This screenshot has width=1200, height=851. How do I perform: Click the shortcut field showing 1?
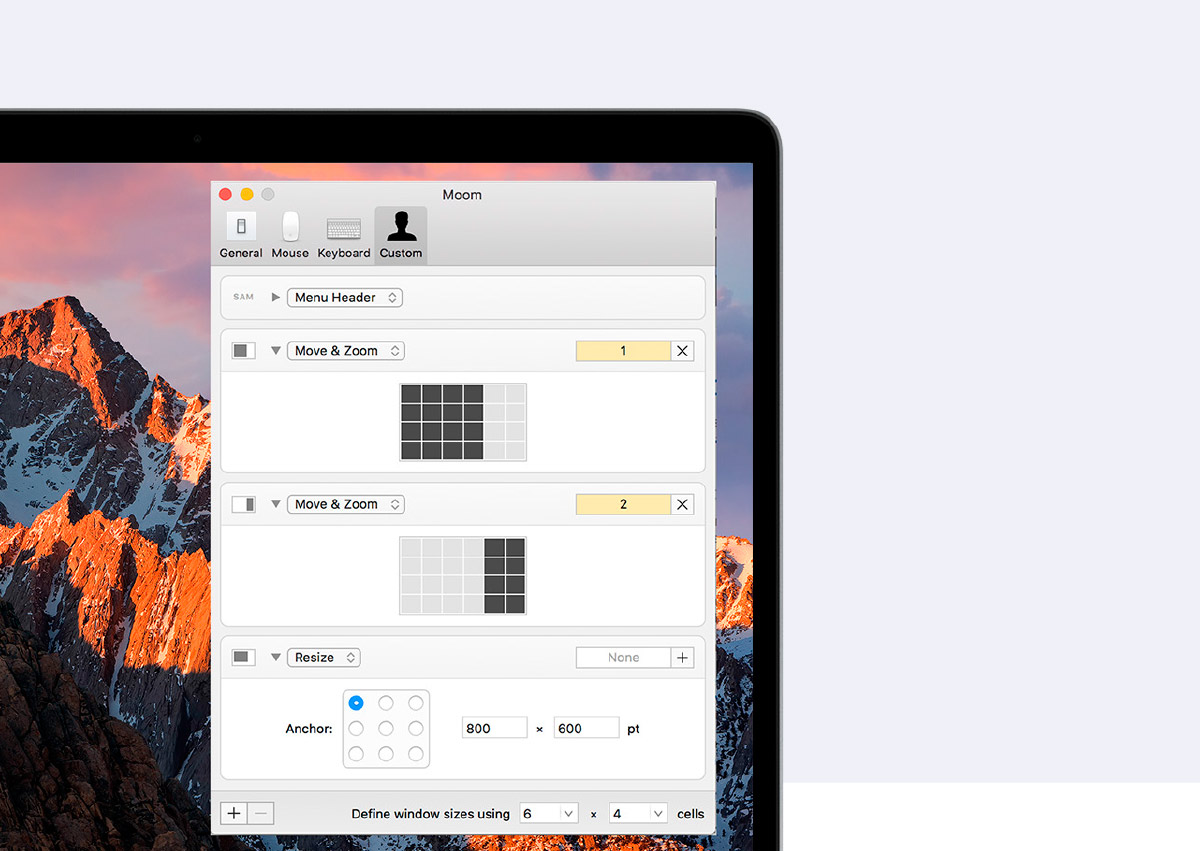pos(623,351)
